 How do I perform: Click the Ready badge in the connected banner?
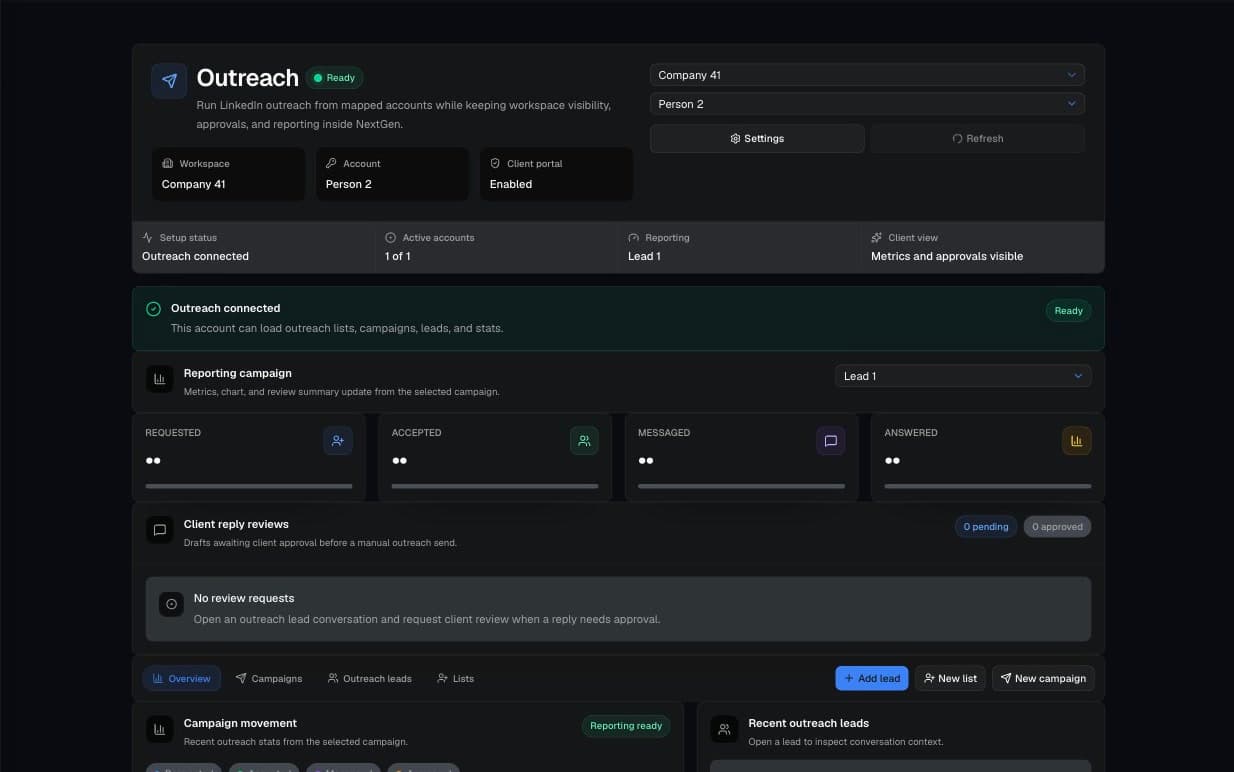1069,311
